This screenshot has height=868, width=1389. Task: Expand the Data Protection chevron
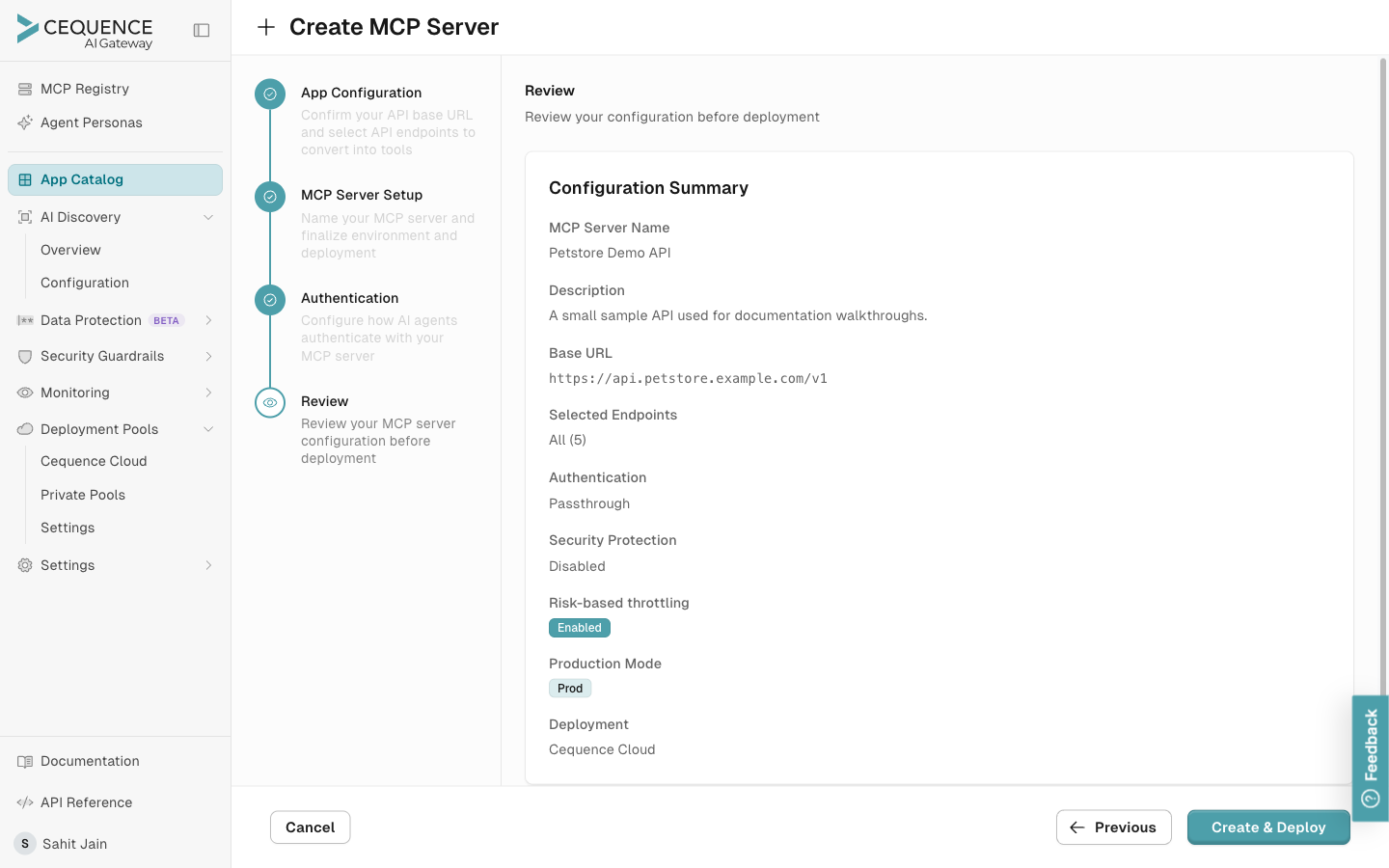pos(208,320)
